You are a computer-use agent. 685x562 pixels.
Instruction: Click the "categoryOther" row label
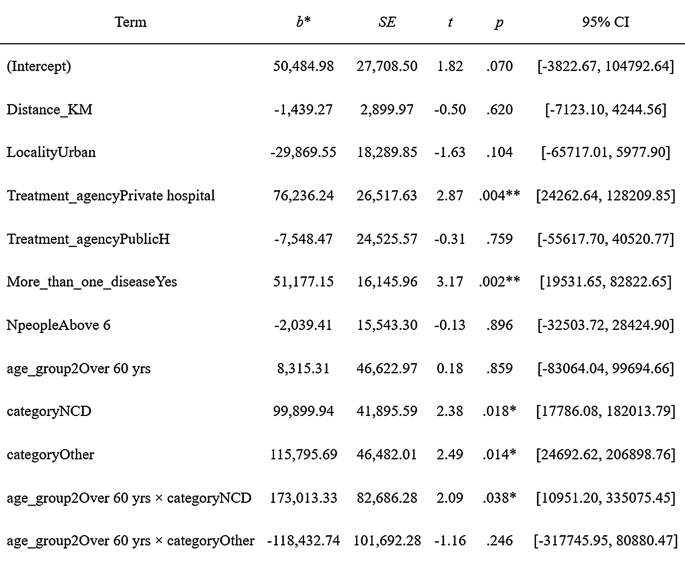[51, 454]
